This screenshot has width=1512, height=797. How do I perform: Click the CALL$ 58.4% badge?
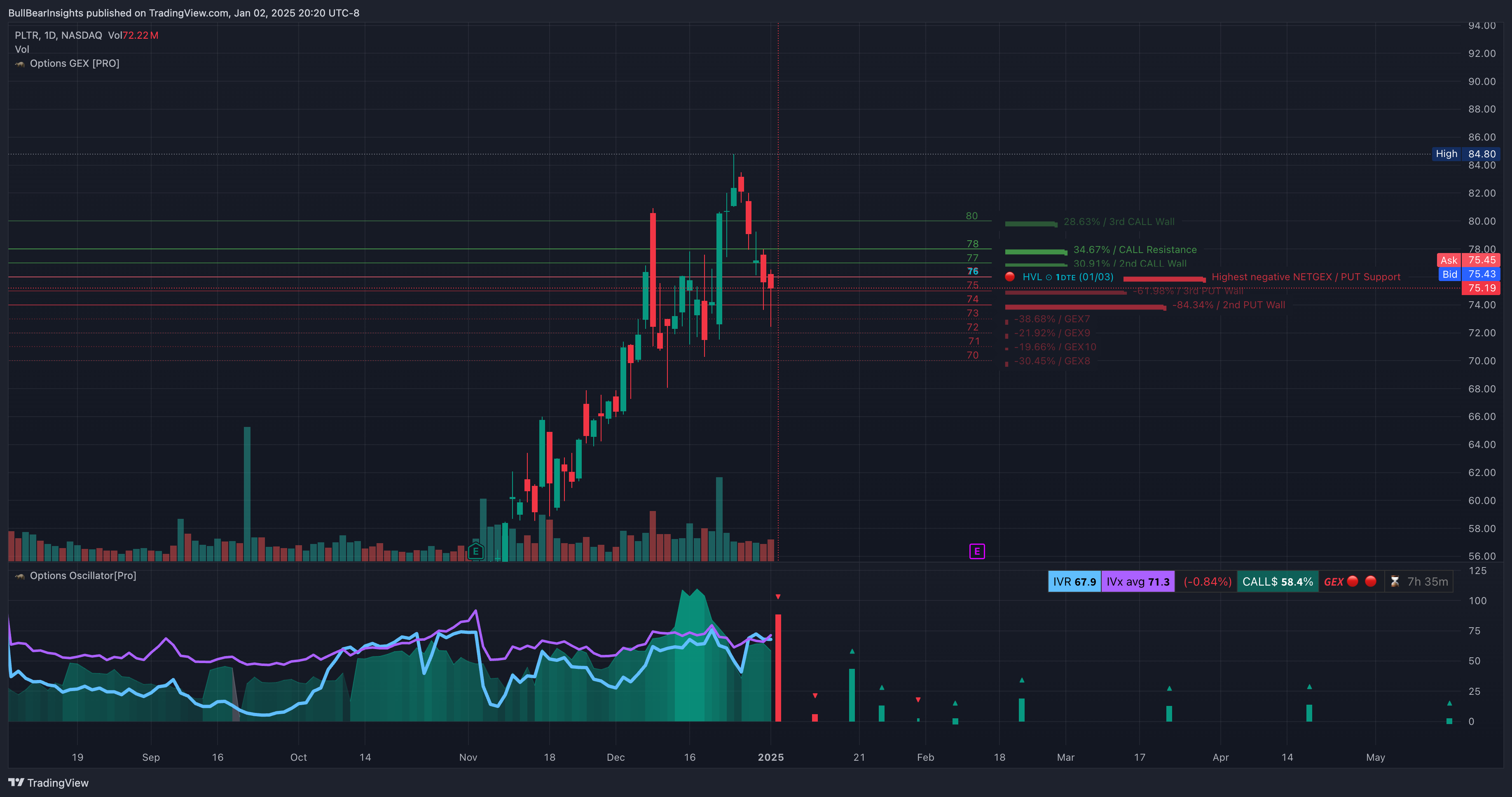(1277, 581)
